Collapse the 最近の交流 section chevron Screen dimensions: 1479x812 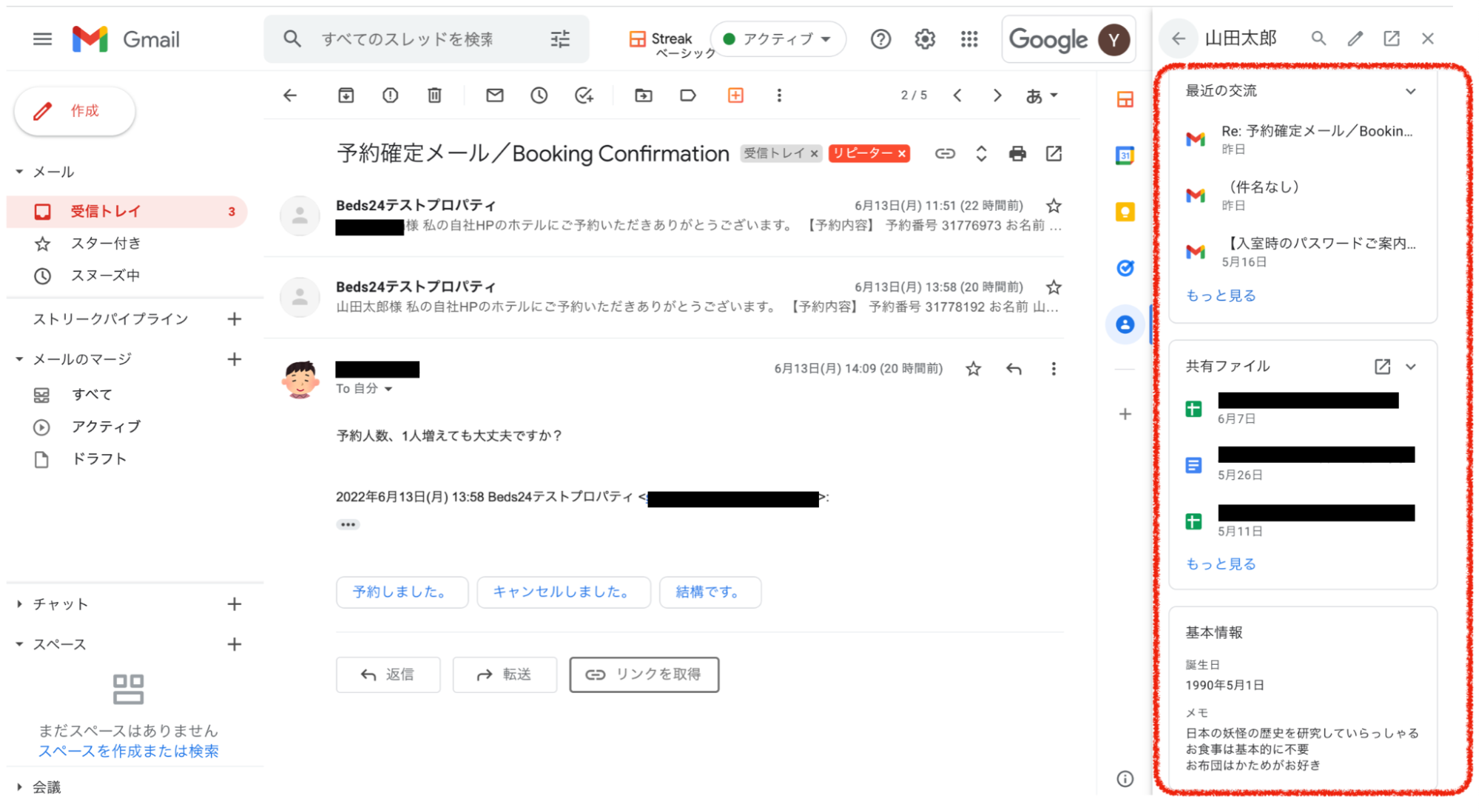[1410, 91]
